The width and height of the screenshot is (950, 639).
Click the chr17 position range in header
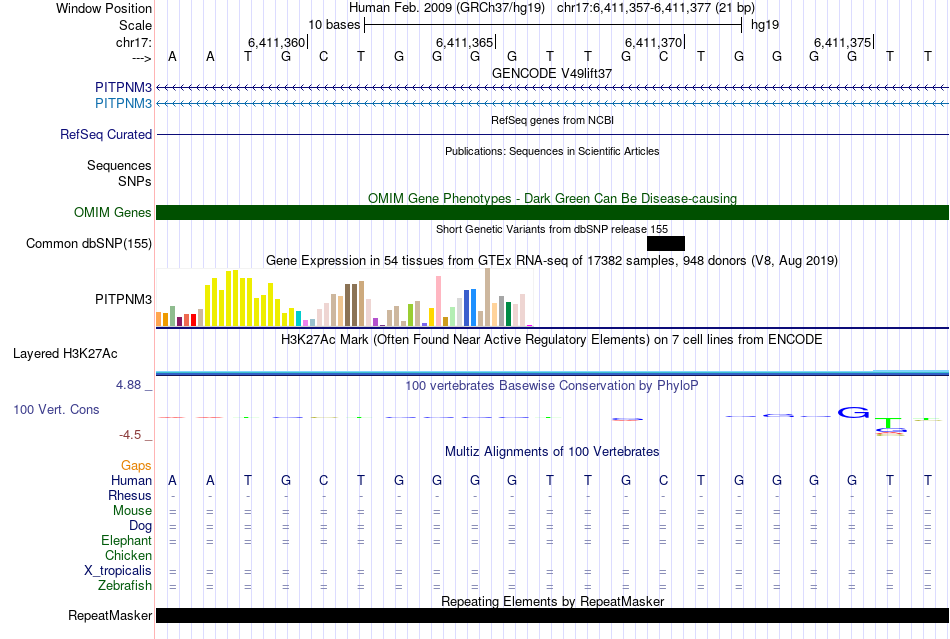click(656, 8)
